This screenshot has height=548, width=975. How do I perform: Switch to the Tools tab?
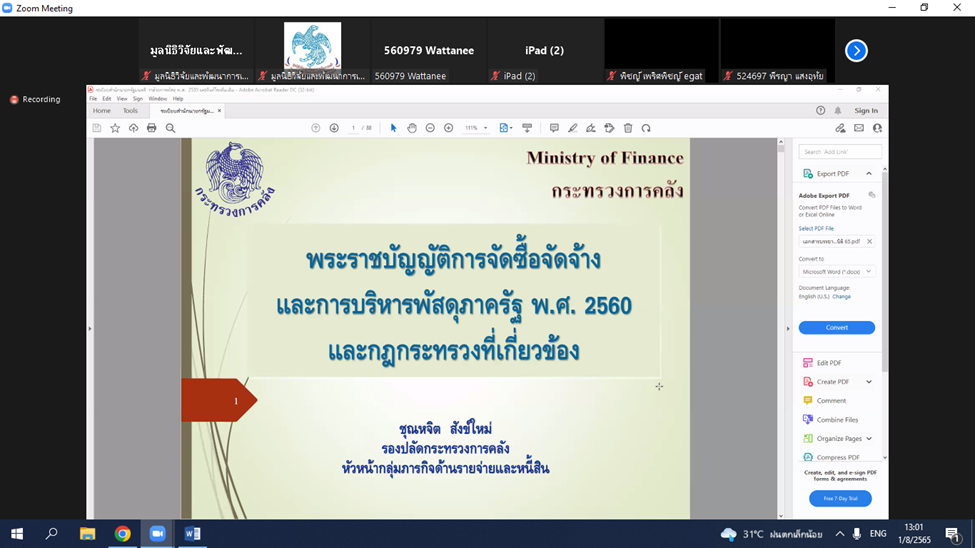130,111
